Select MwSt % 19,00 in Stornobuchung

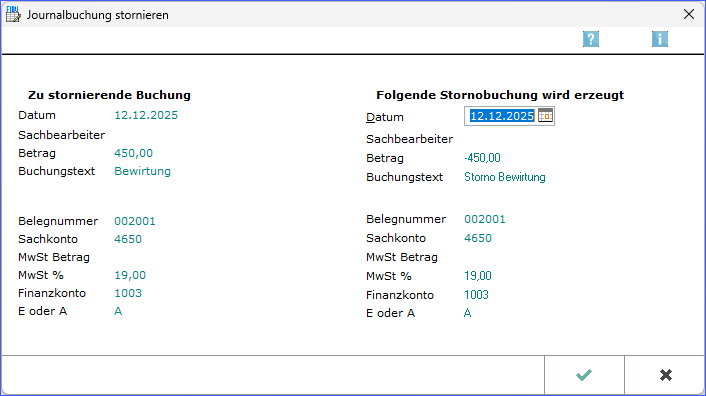[478, 276]
